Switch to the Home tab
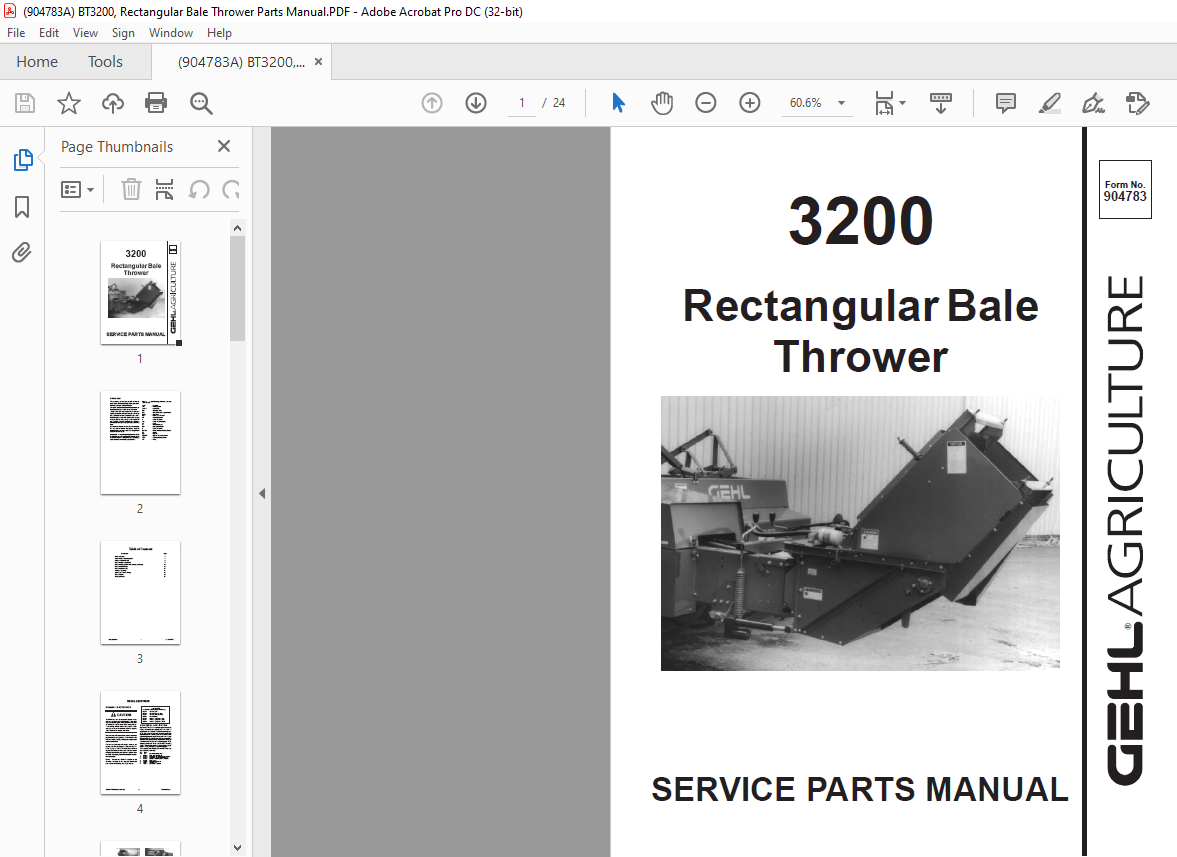1177x857 pixels. tap(37, 62)
